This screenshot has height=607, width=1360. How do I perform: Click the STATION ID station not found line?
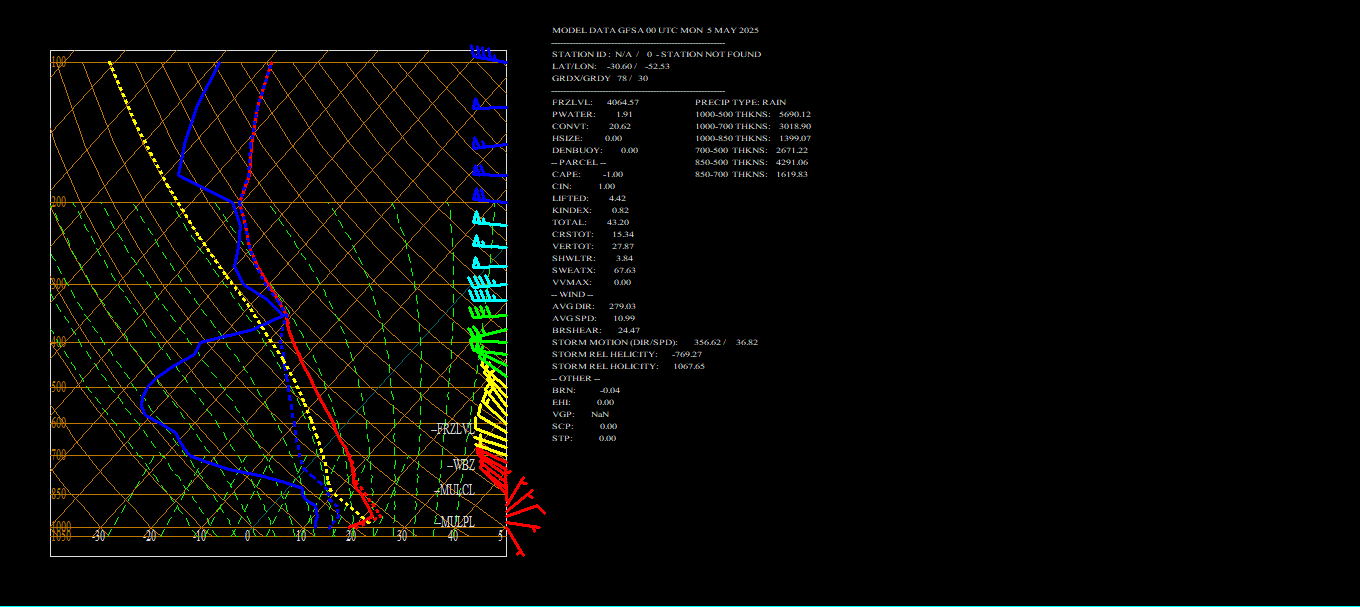tap(656, 54)
